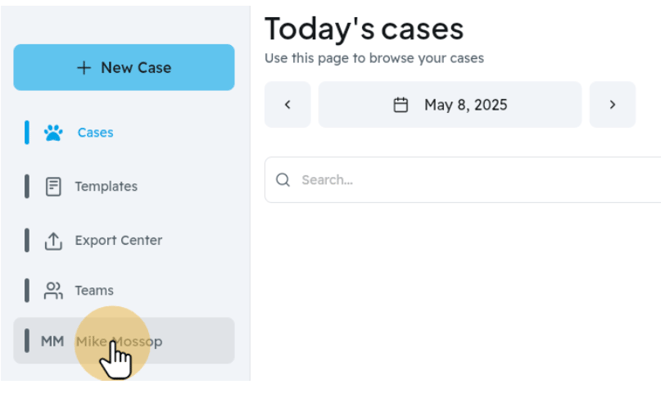Navigate to Export Center
The width and height of the screenshot is (670, 407).
pos(124,241)
